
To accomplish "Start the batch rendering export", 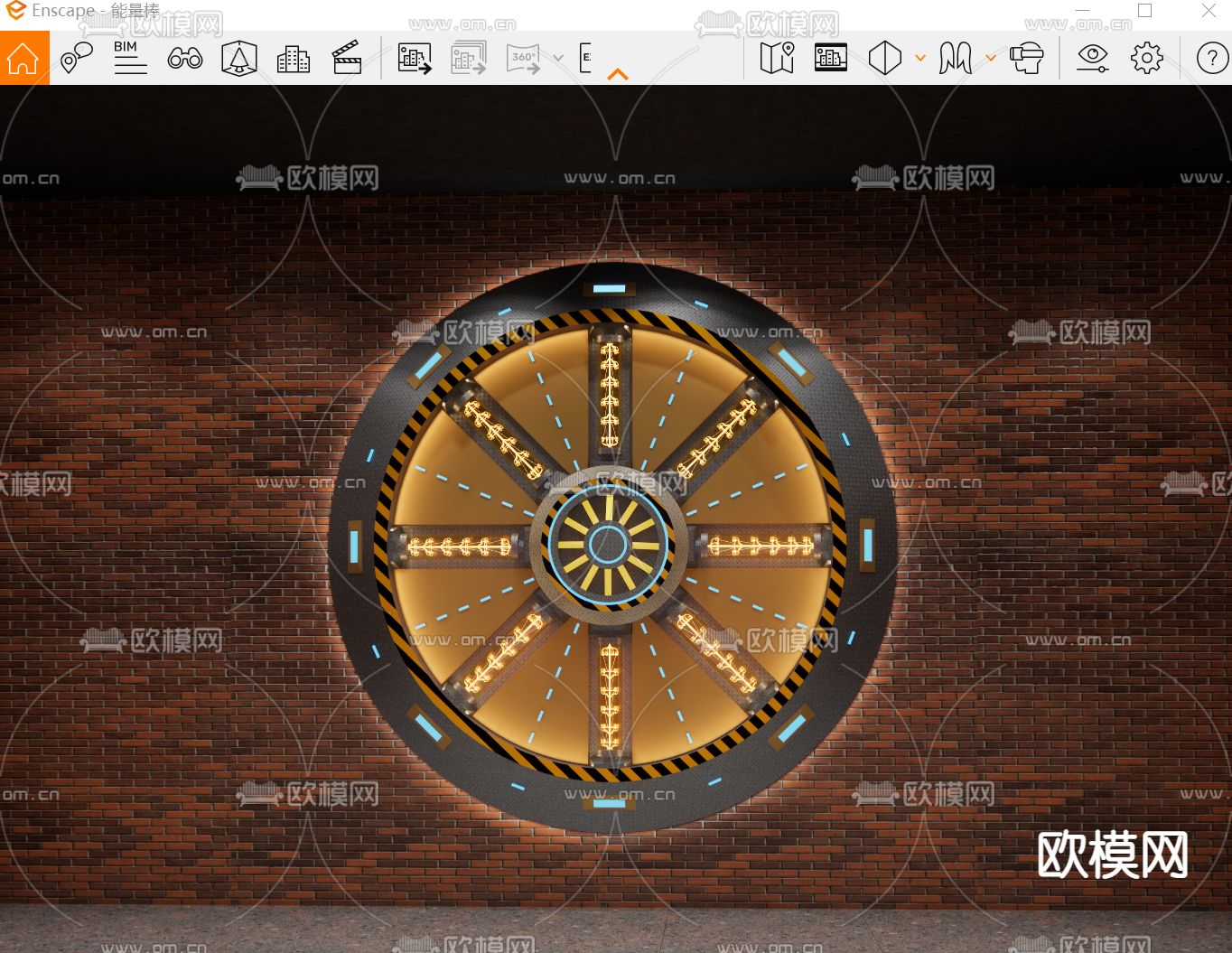I will pos(469,59).
